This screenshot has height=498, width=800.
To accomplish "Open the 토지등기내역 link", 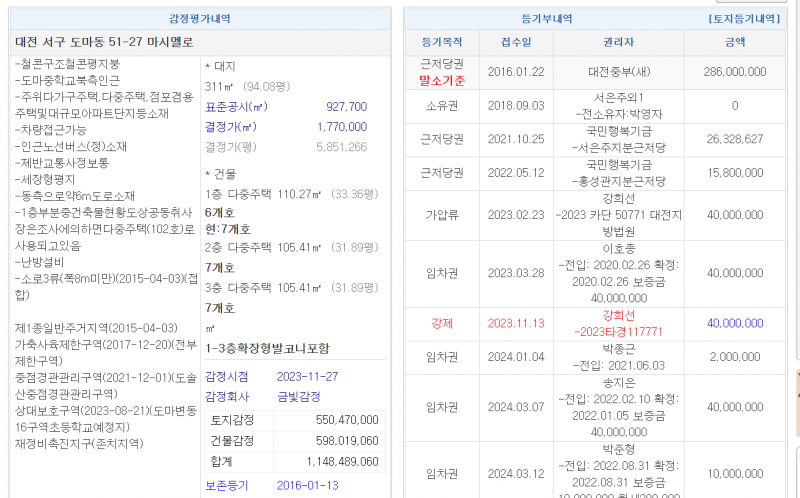I will tap(743, 19).
